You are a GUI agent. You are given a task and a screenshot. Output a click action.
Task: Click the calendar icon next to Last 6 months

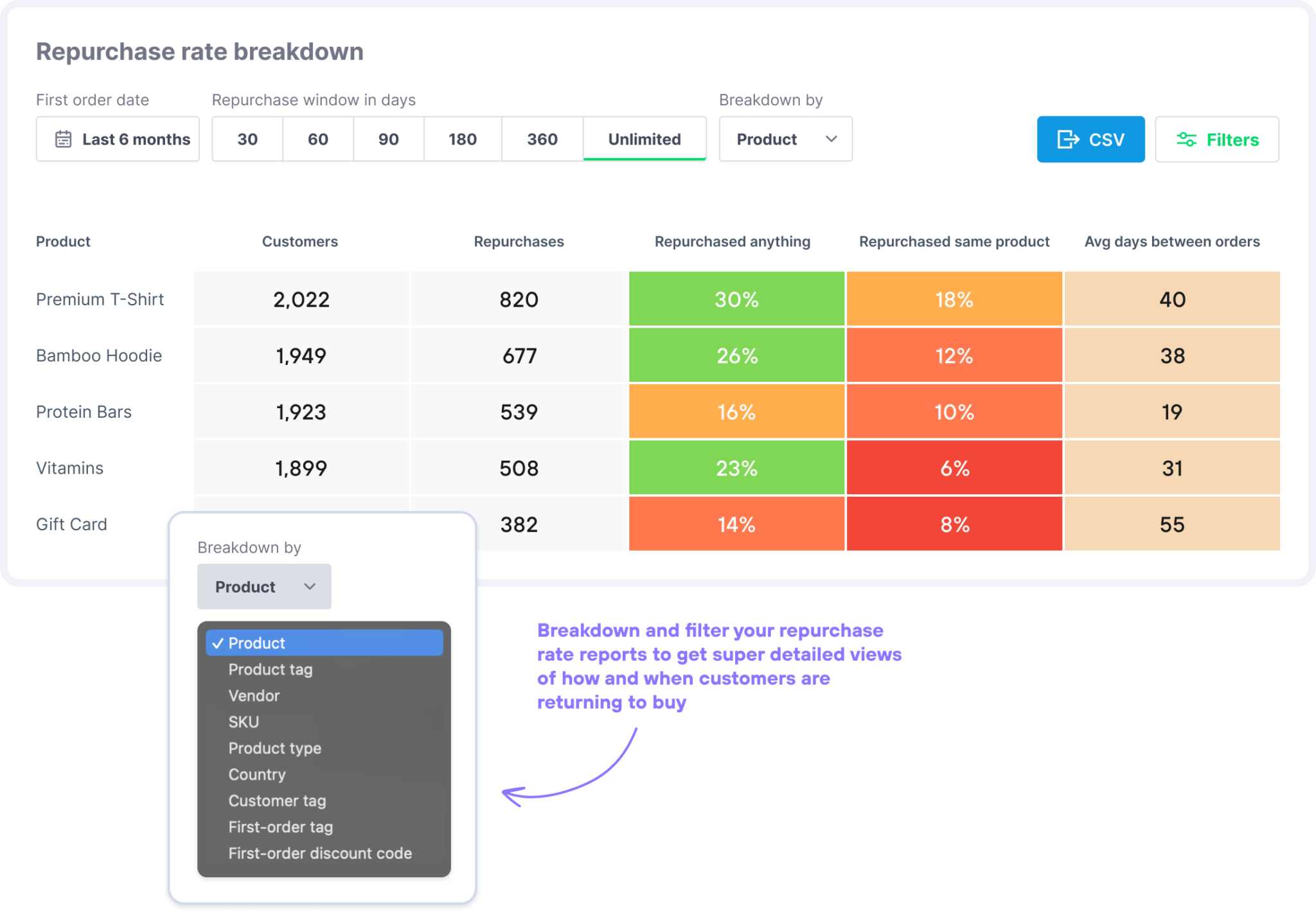(63, 139)
